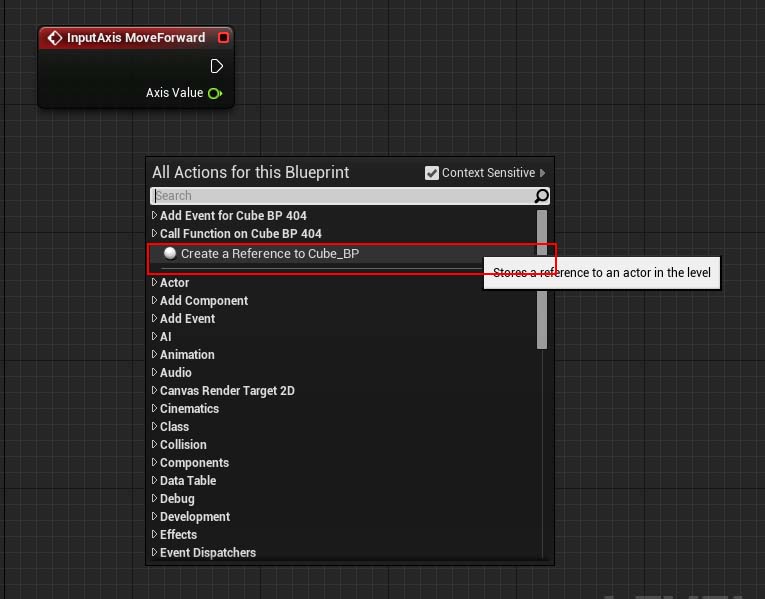The image size is (765, 599).
Task: Click the magnifier icon in the search box
Action: click(x=542, y=196)
